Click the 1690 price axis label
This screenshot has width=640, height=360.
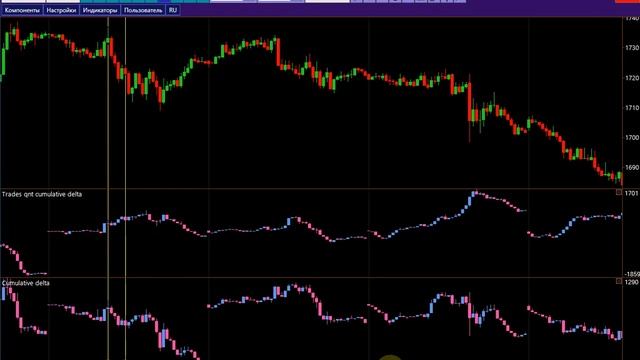tap(632, 167)
